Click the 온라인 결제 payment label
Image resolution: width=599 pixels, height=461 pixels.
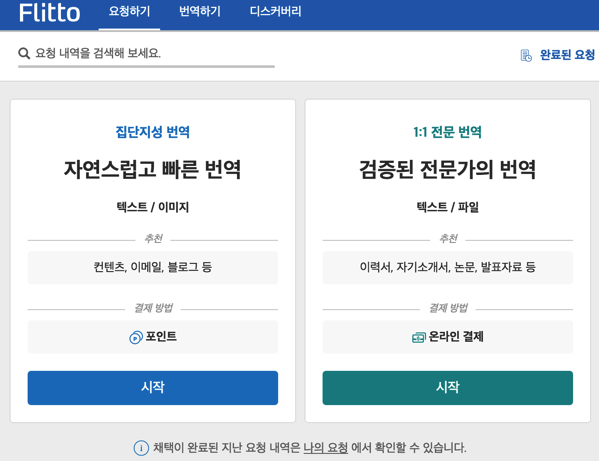pyautogui.click(x=456, y=336)
